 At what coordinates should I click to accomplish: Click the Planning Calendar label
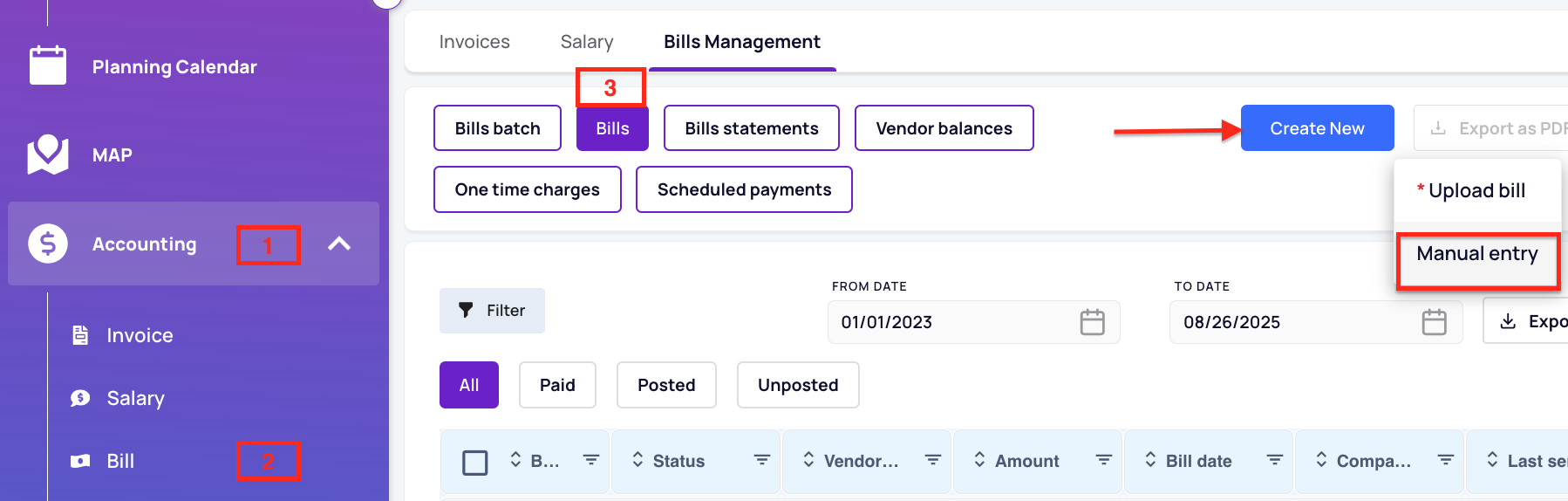point(174,66)
